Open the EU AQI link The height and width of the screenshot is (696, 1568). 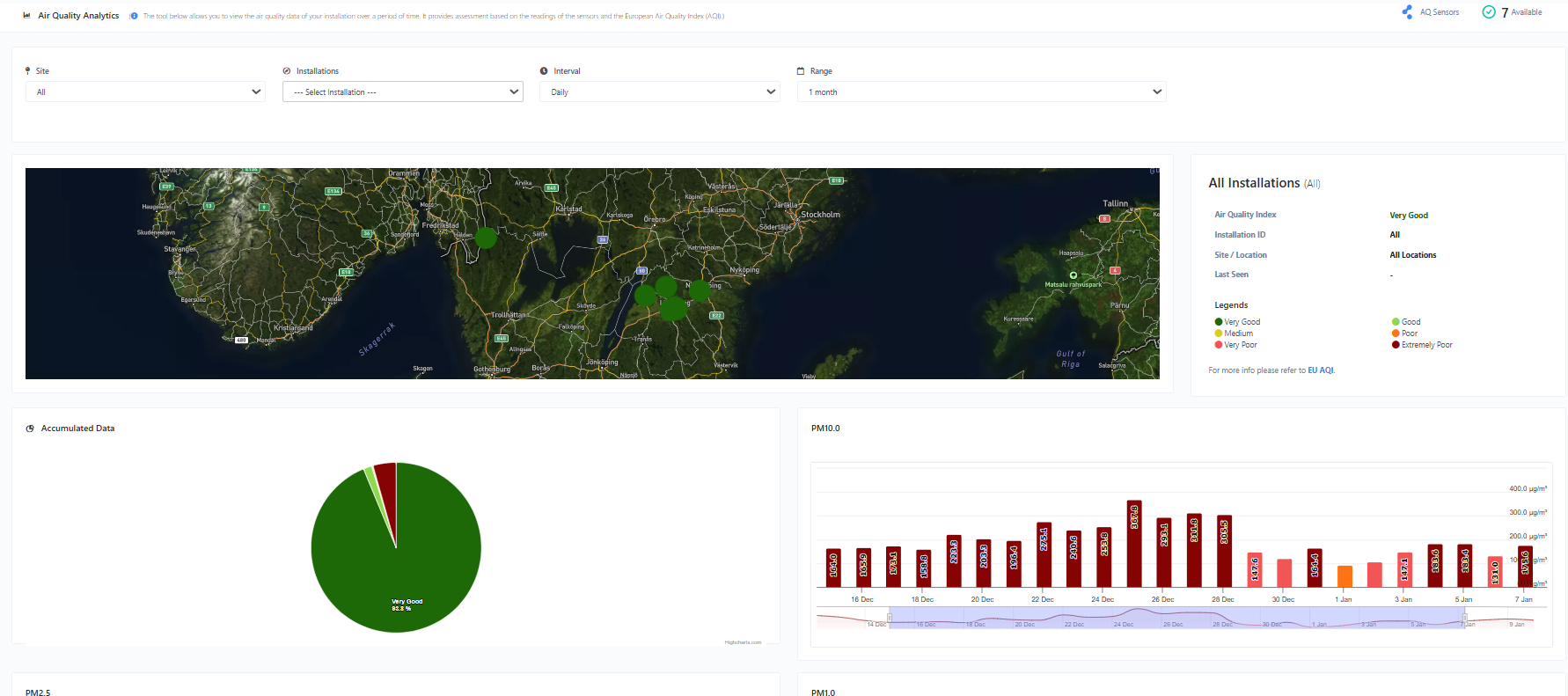pyautogui.click(x=1321, y=370)
